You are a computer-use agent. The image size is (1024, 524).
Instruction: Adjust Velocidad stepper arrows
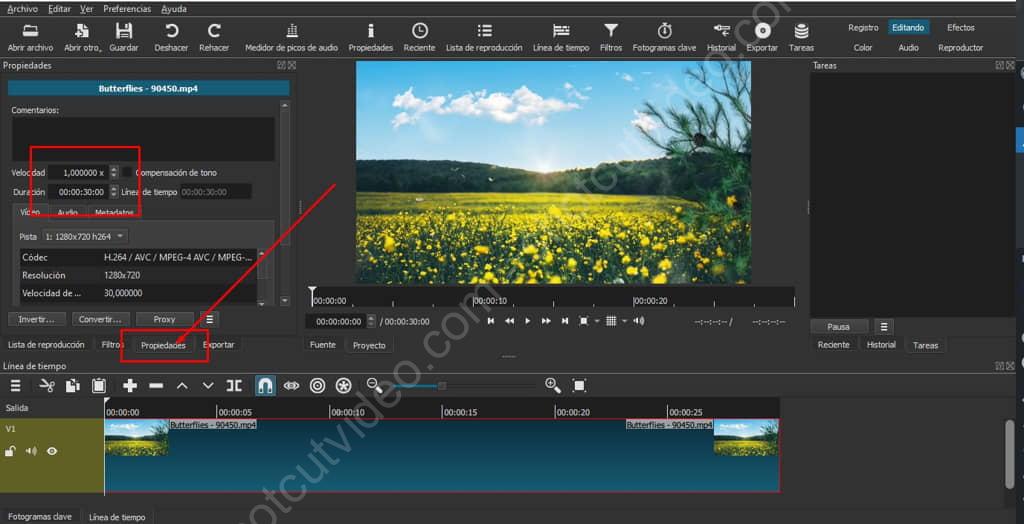[114, 172]
